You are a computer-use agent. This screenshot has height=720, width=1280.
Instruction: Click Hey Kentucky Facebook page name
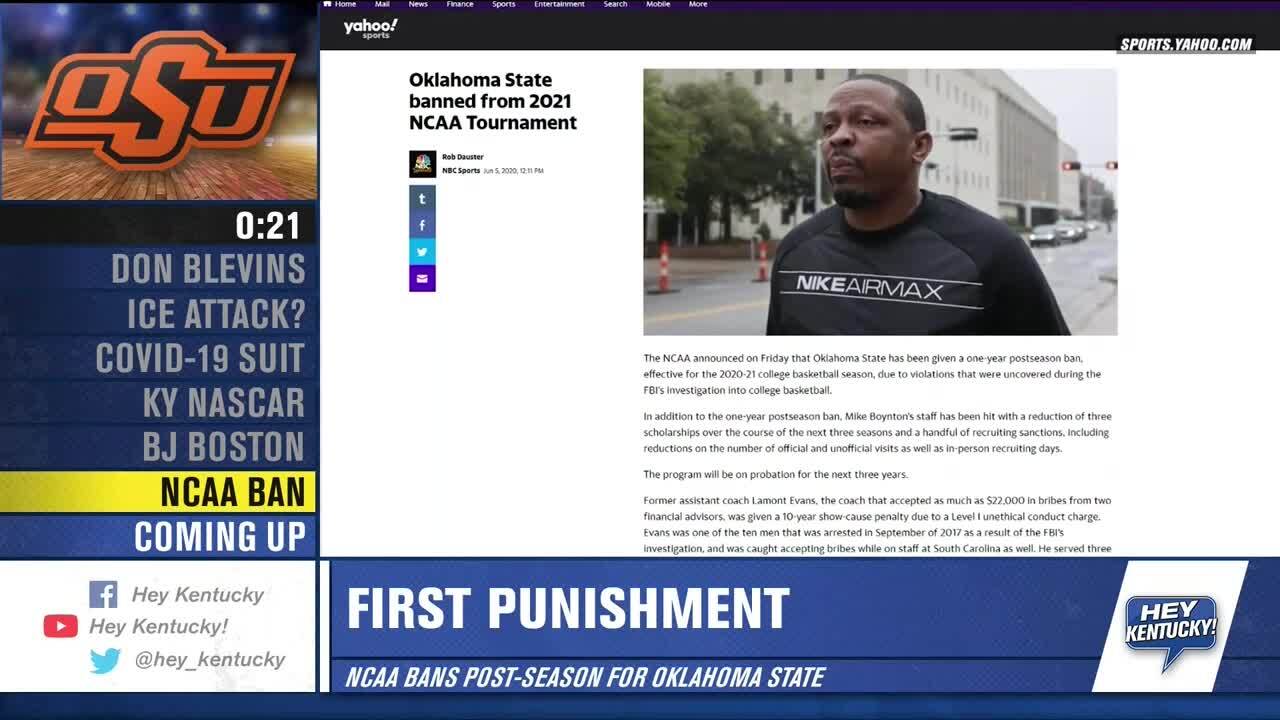point(198,595)
